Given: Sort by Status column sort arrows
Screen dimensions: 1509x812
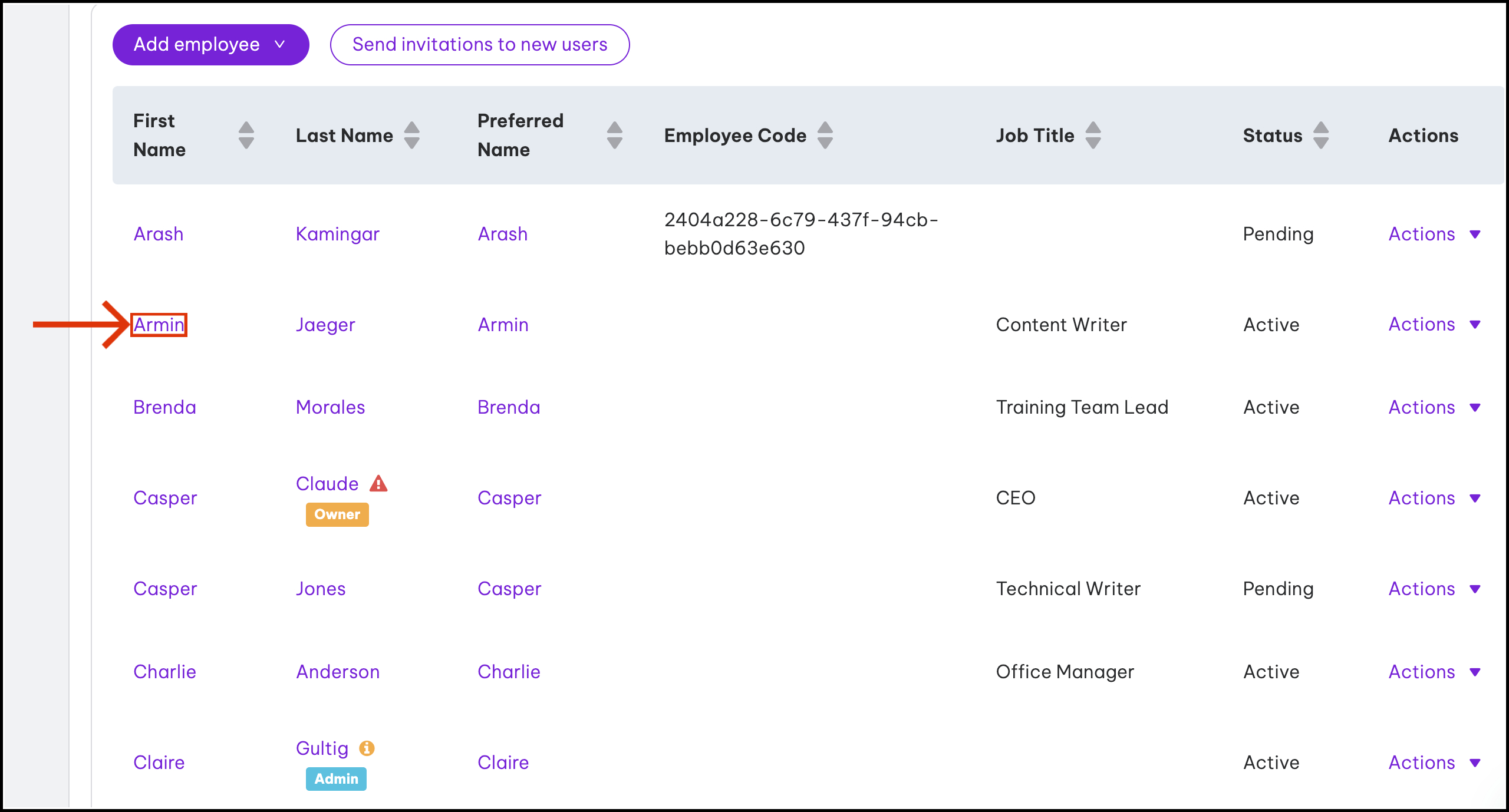Looking at the screenshot, I should pyautogui.click(x=1321, y=135).
